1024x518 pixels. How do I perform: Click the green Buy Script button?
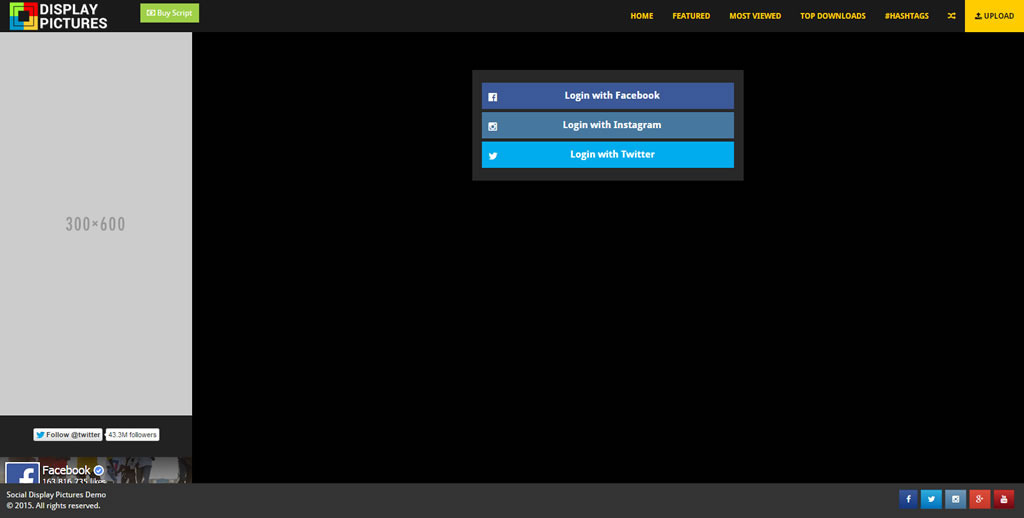[x=169, y=13]
